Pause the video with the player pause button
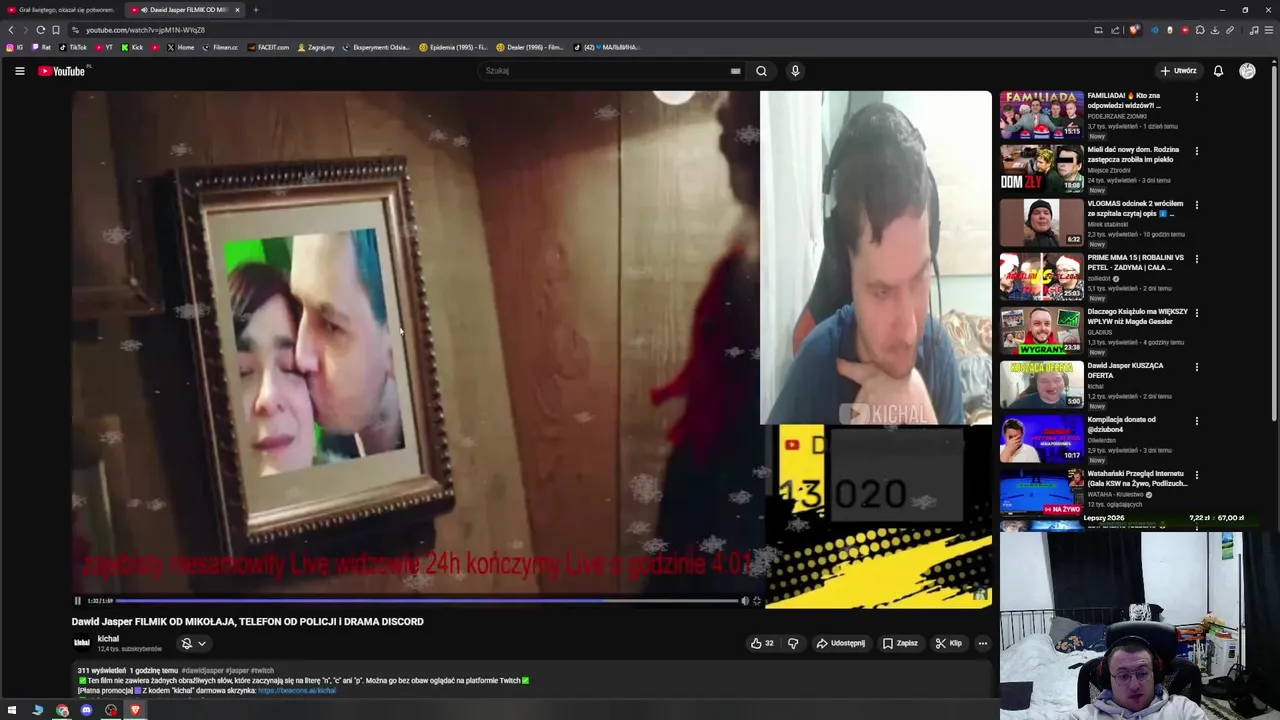Screen dimensions: 1280x720 point(78,601)
